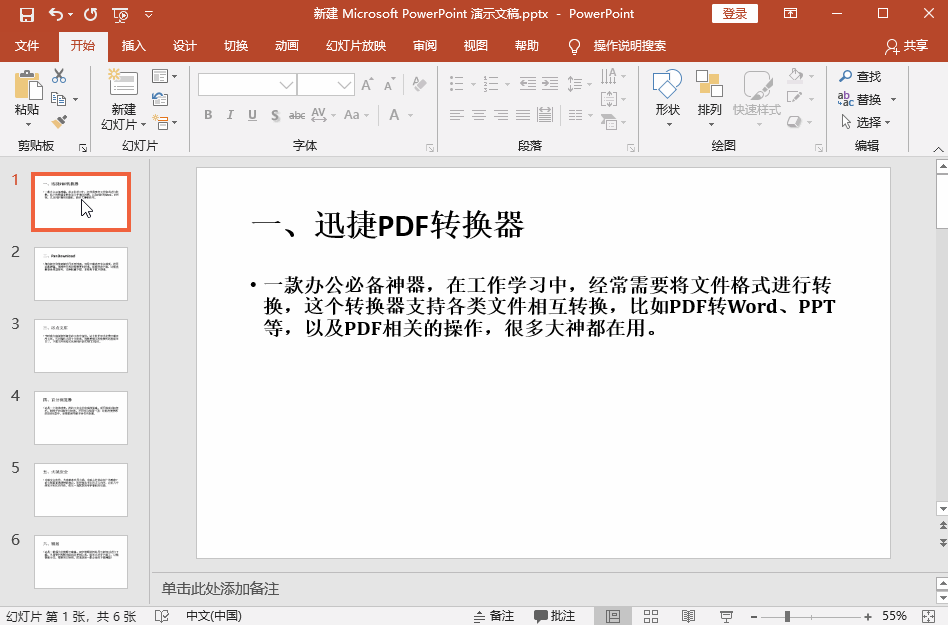Open the font name dropdown
The image size is (948, 625).
point(288,85)
